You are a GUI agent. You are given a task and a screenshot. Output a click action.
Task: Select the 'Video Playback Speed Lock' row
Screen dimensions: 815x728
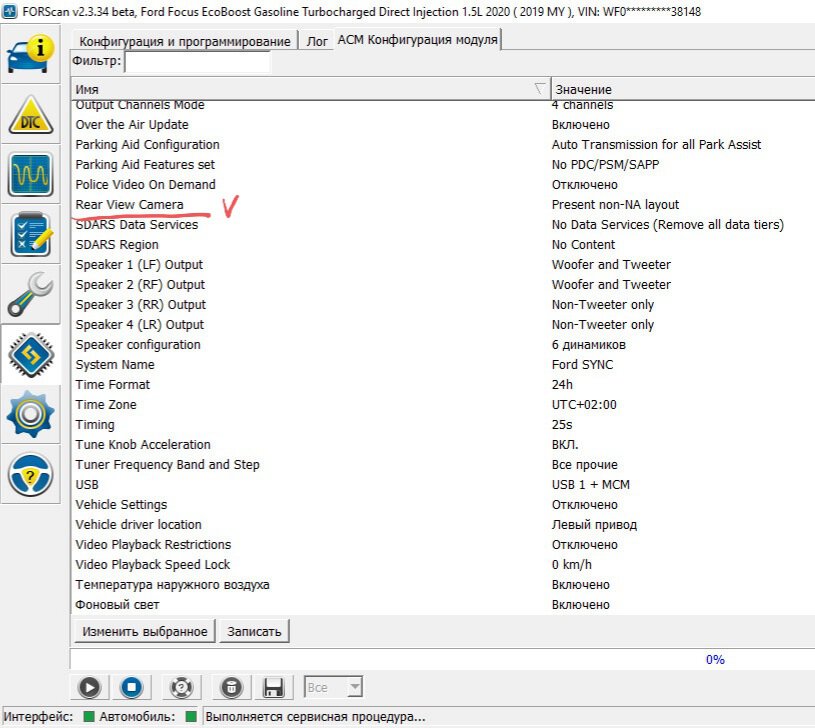[443, 565]
